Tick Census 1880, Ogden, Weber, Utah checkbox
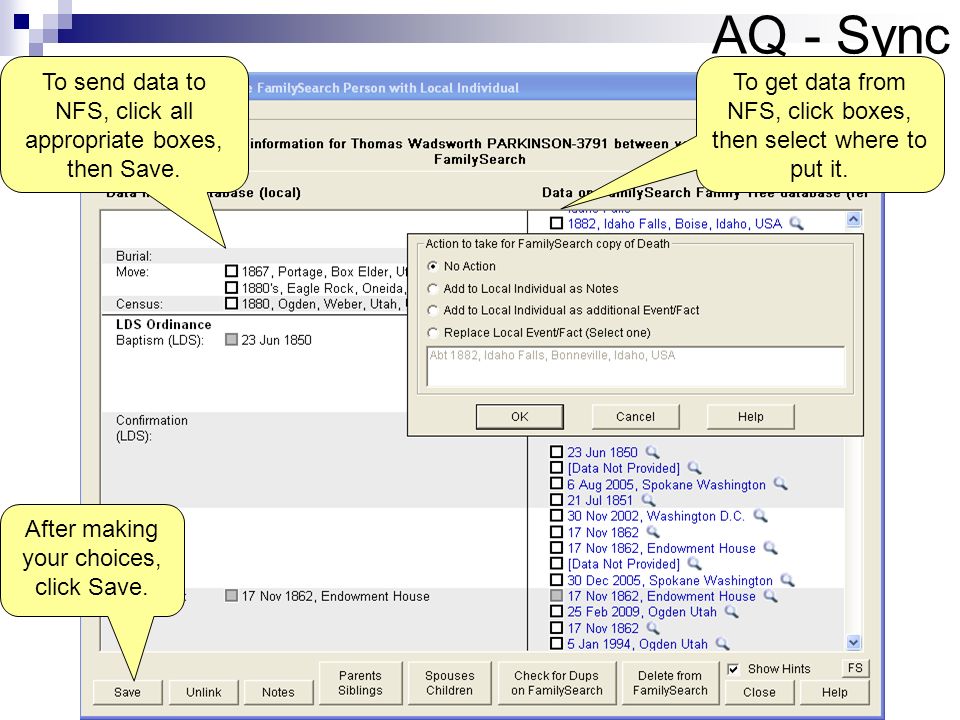Image resolution: width=960 pixels, height=720 pixels. [231, 303]
